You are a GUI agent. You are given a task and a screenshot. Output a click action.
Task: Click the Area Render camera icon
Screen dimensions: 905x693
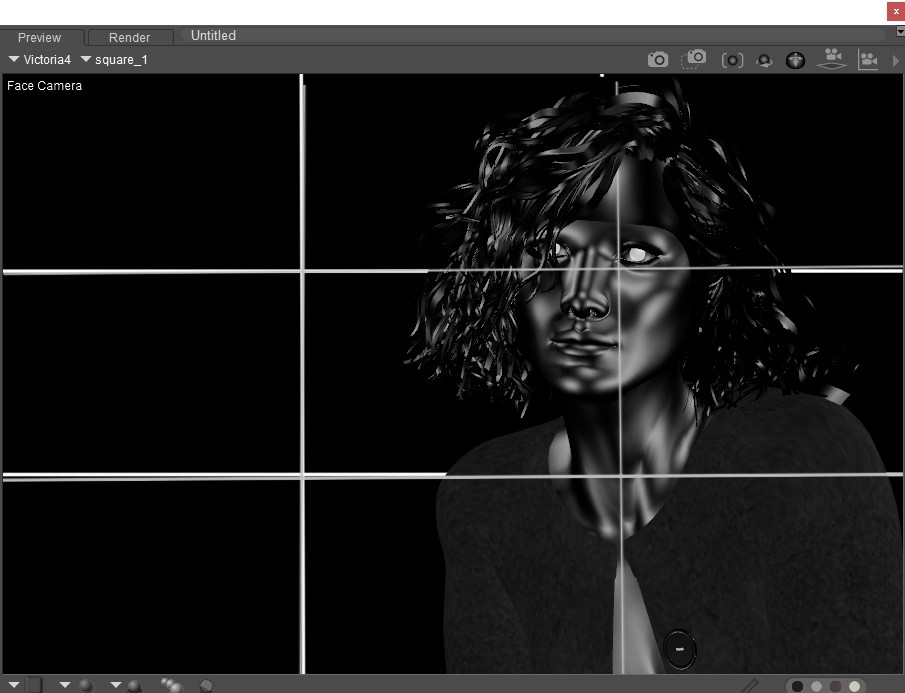(x=694, y=60)
